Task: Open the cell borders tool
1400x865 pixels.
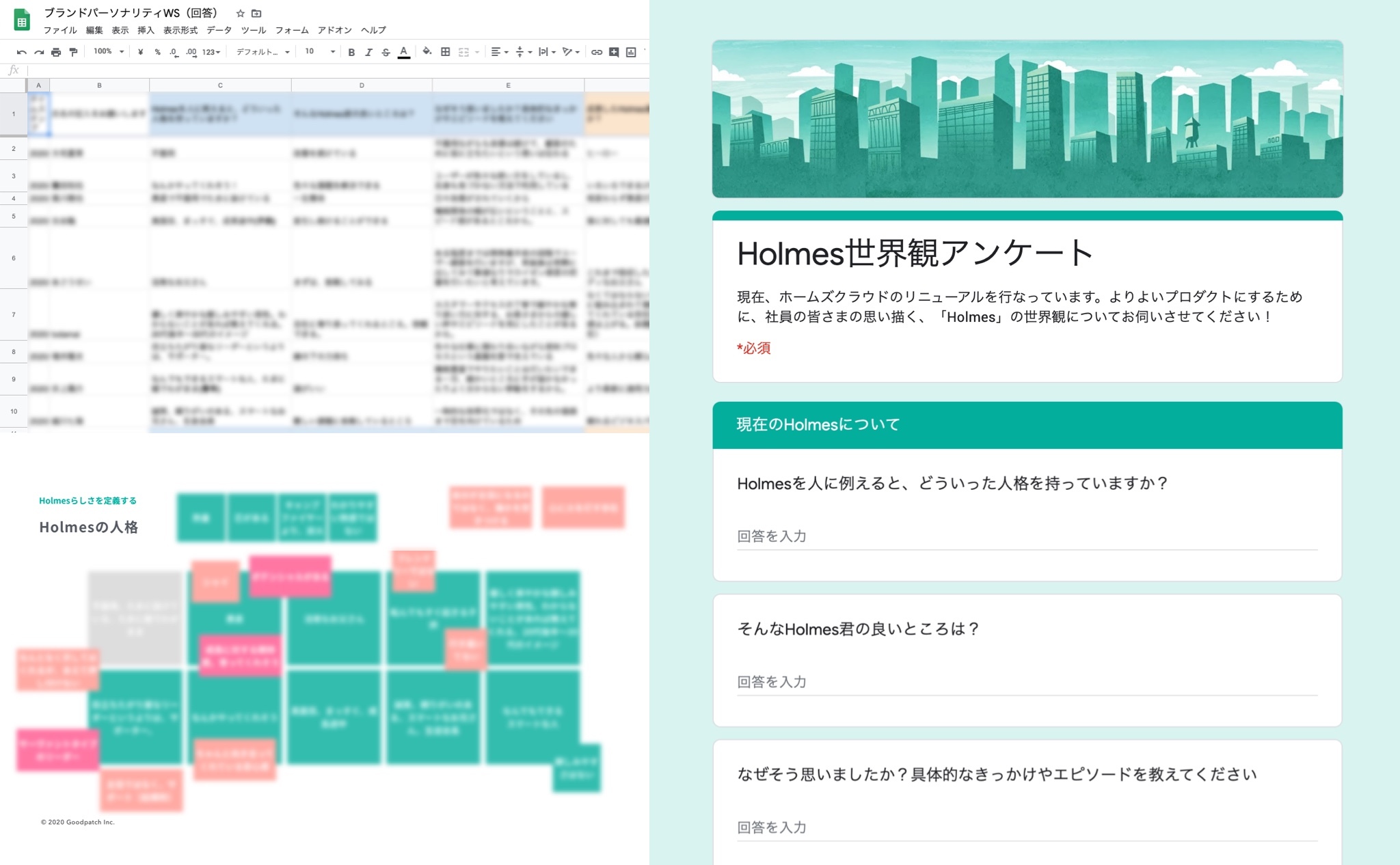Action: pos(446,52)
